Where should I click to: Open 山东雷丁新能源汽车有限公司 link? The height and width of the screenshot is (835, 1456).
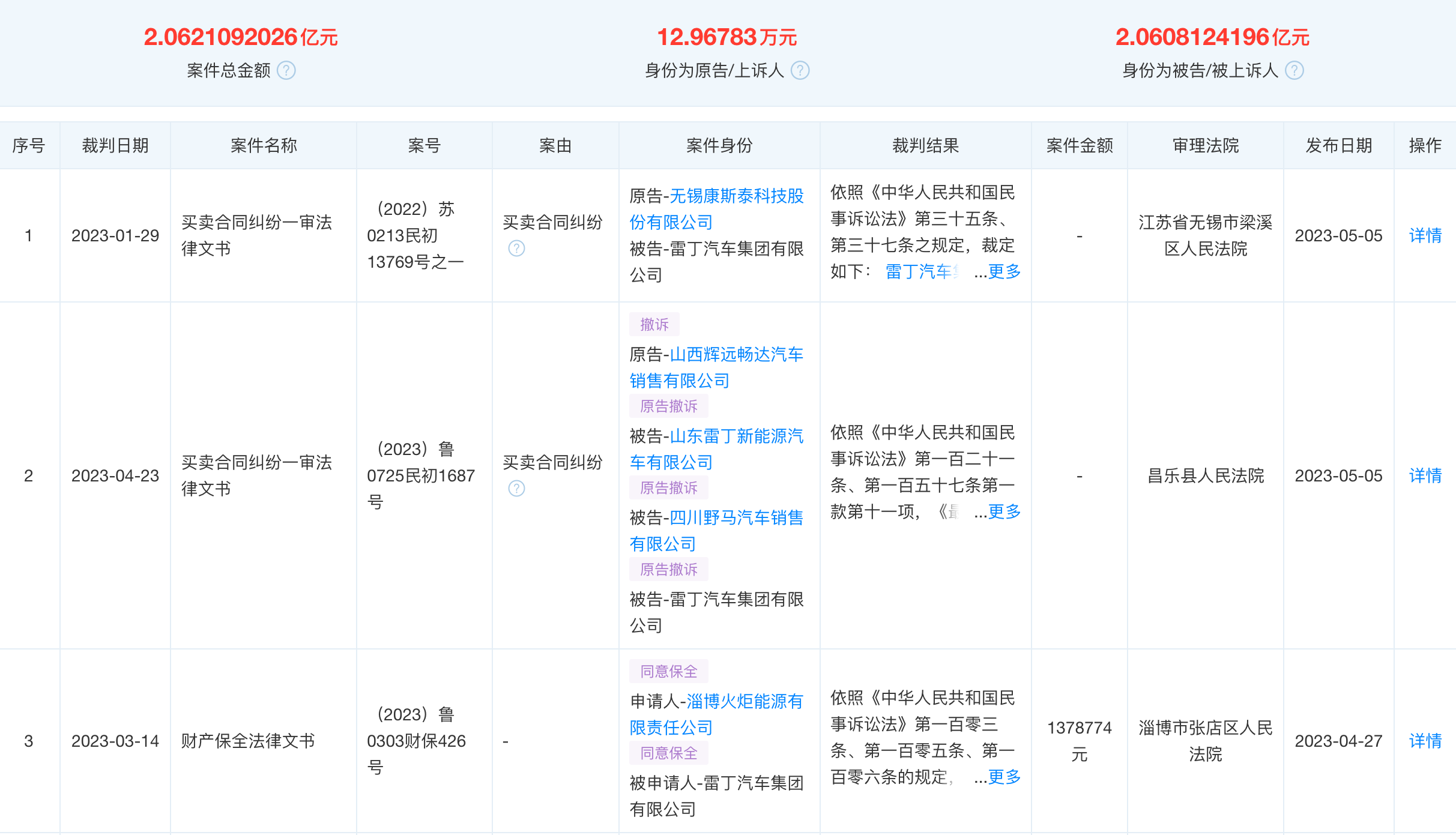[716, 449]
